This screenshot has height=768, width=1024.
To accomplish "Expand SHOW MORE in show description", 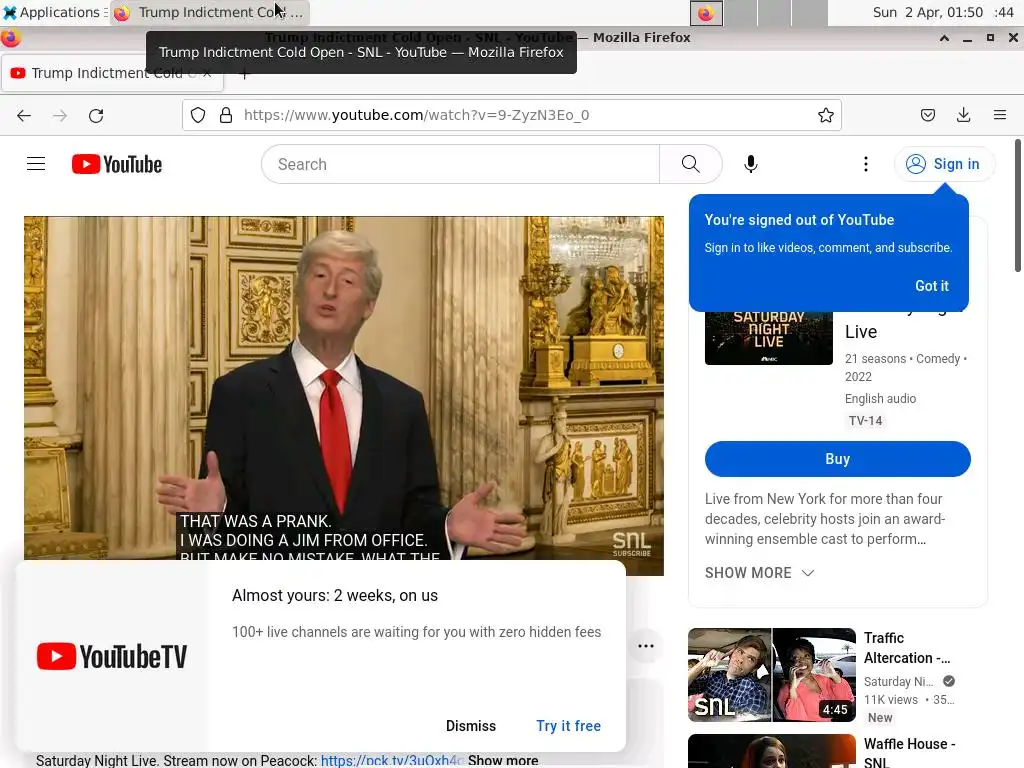I will 760,573.
